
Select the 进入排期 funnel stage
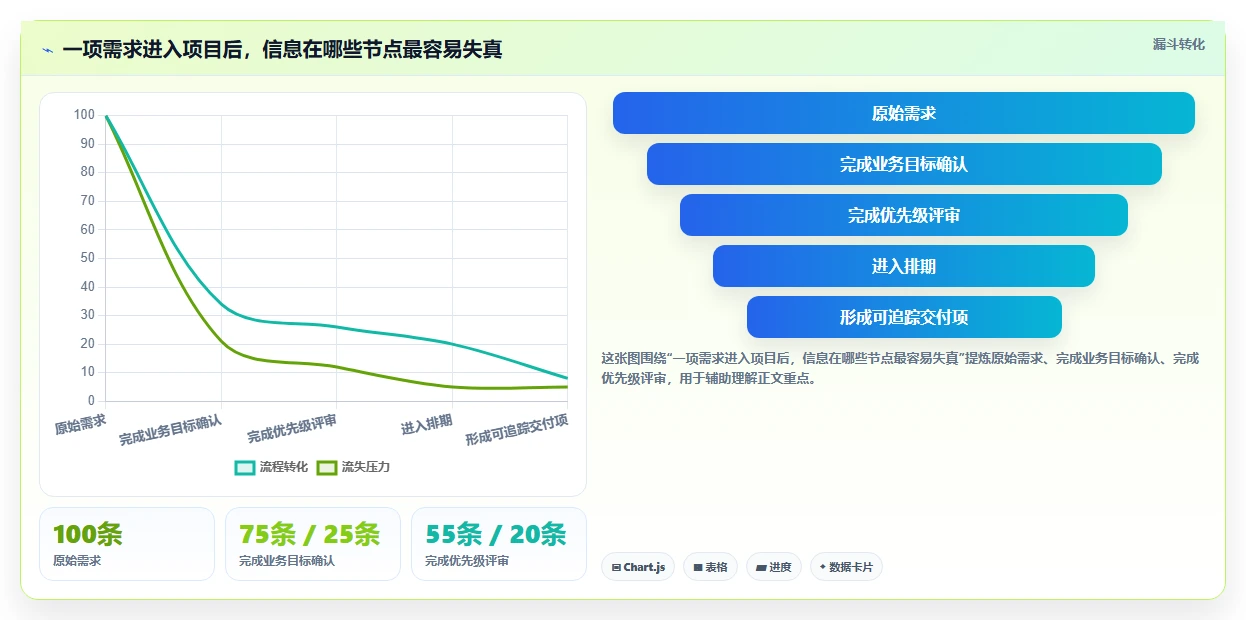tap(904, 266)
